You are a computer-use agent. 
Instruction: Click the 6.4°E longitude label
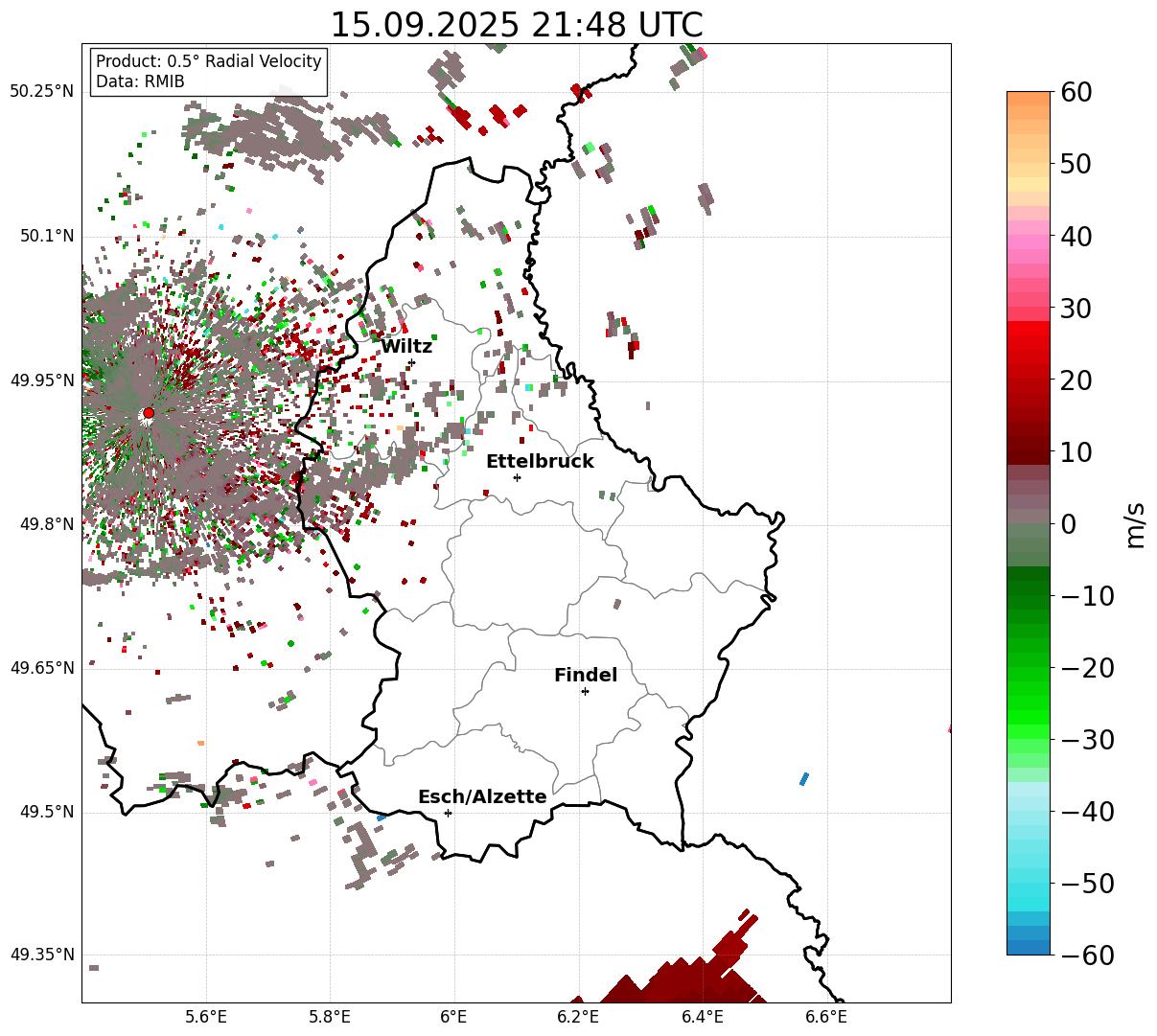(x=703, y=1018)
